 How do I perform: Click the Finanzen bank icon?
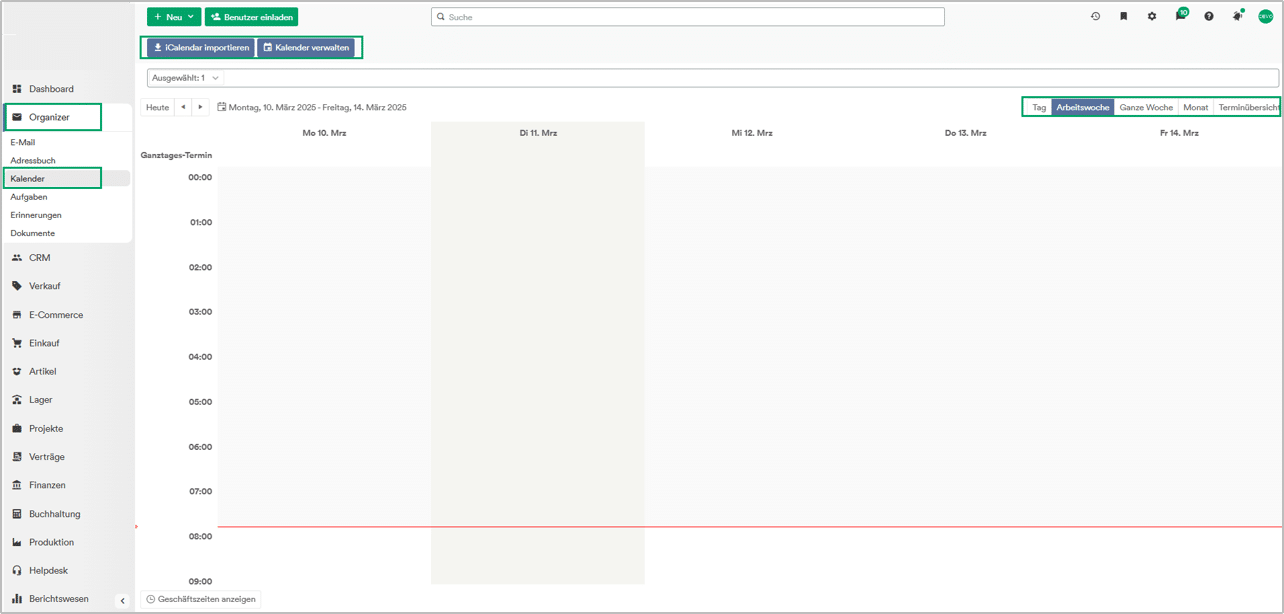coord(17,485)
